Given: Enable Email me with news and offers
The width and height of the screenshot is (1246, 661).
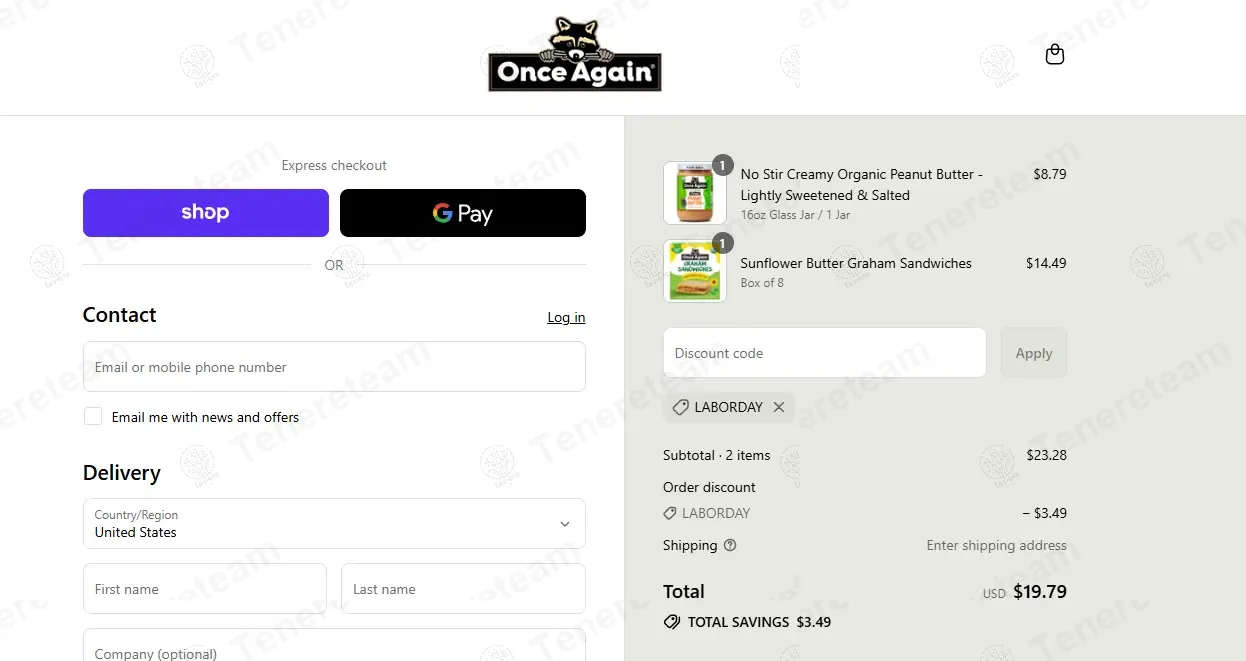Looking at the screenshot, I should click(x=93, y=416).
